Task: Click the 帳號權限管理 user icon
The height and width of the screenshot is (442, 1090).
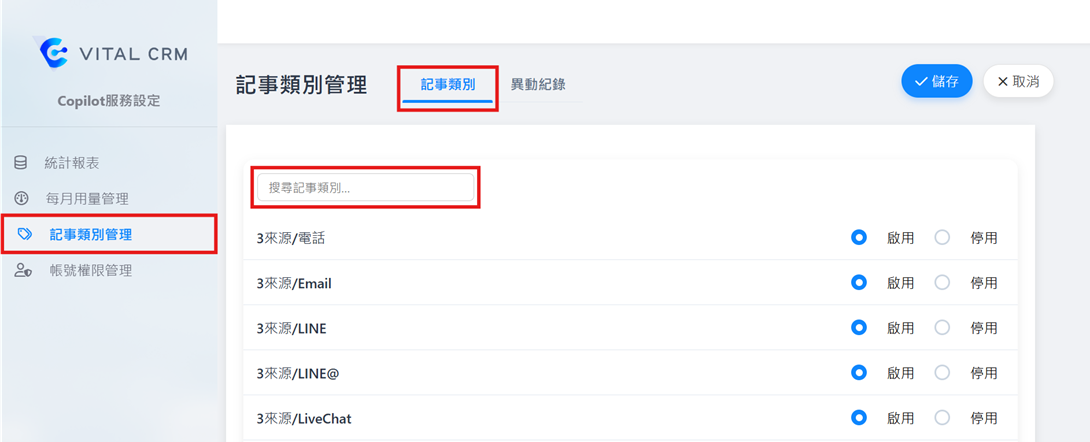Action: tap(22, 271)
